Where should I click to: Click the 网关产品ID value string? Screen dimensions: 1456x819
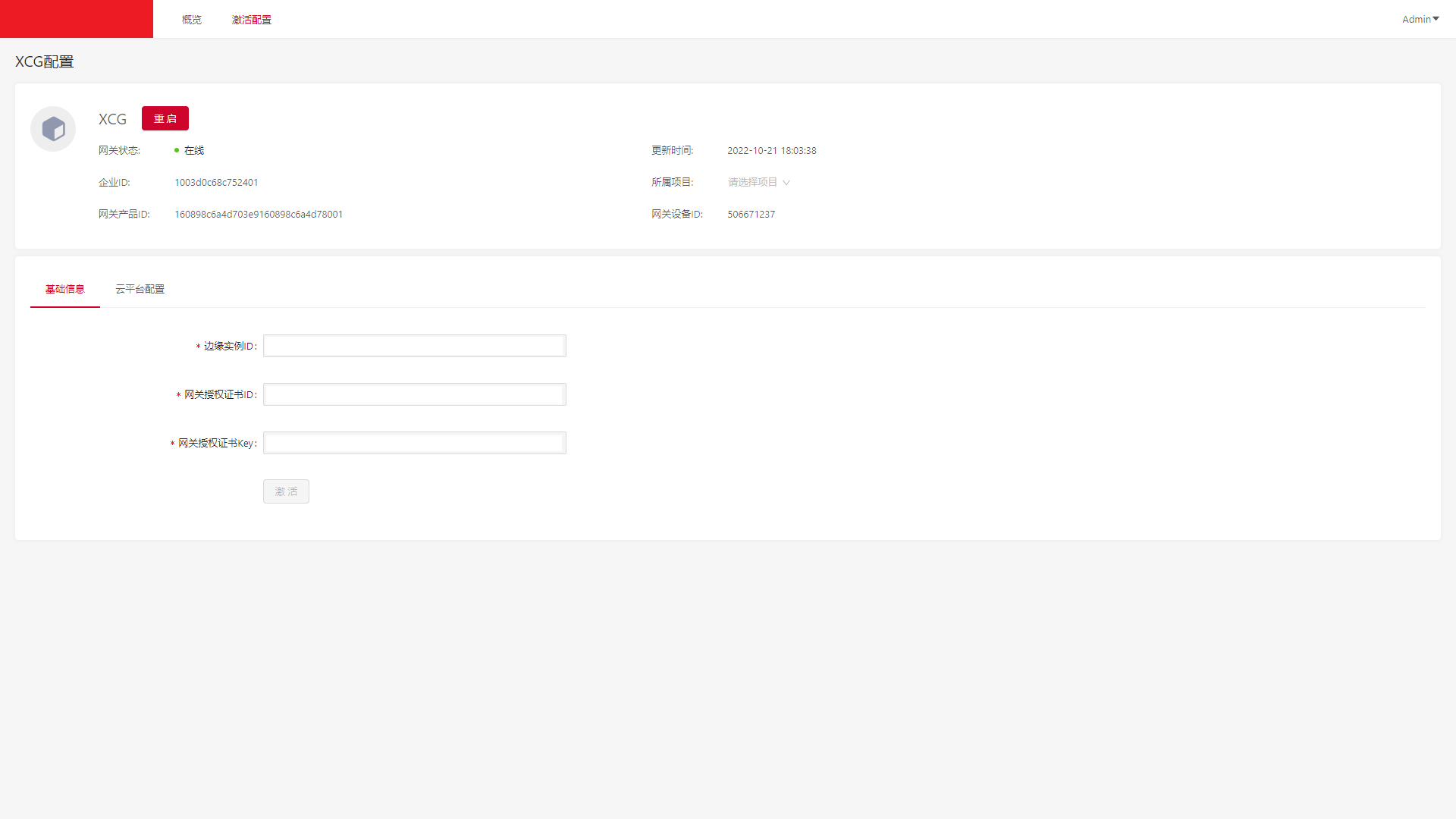[x=259, y=215]
